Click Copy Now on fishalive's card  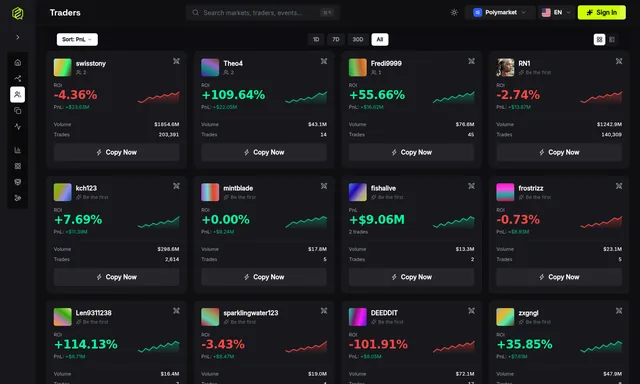point(411,277)
